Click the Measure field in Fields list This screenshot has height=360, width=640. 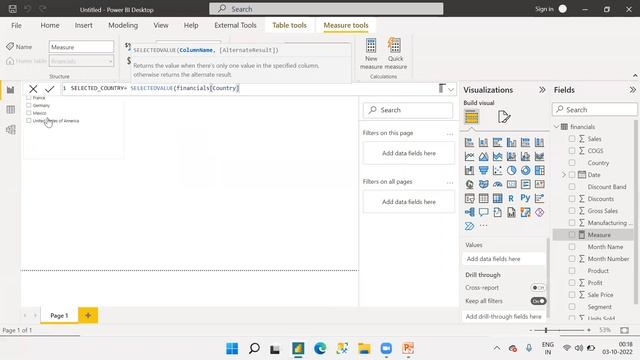click(599, 235)
